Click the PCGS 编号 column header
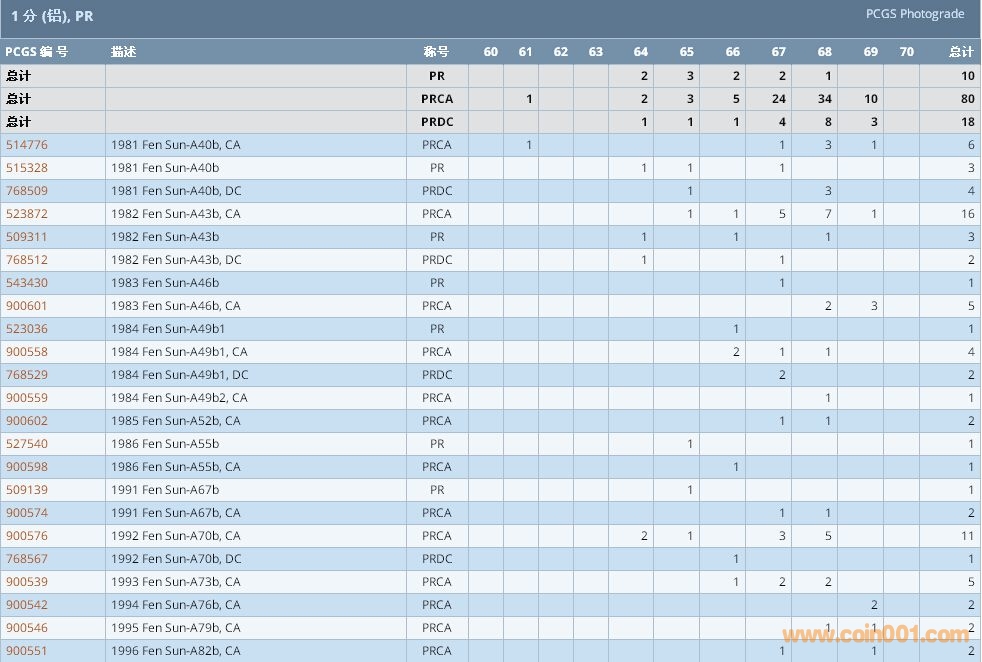This screenshot has height=662, width=982. point(37,52)
